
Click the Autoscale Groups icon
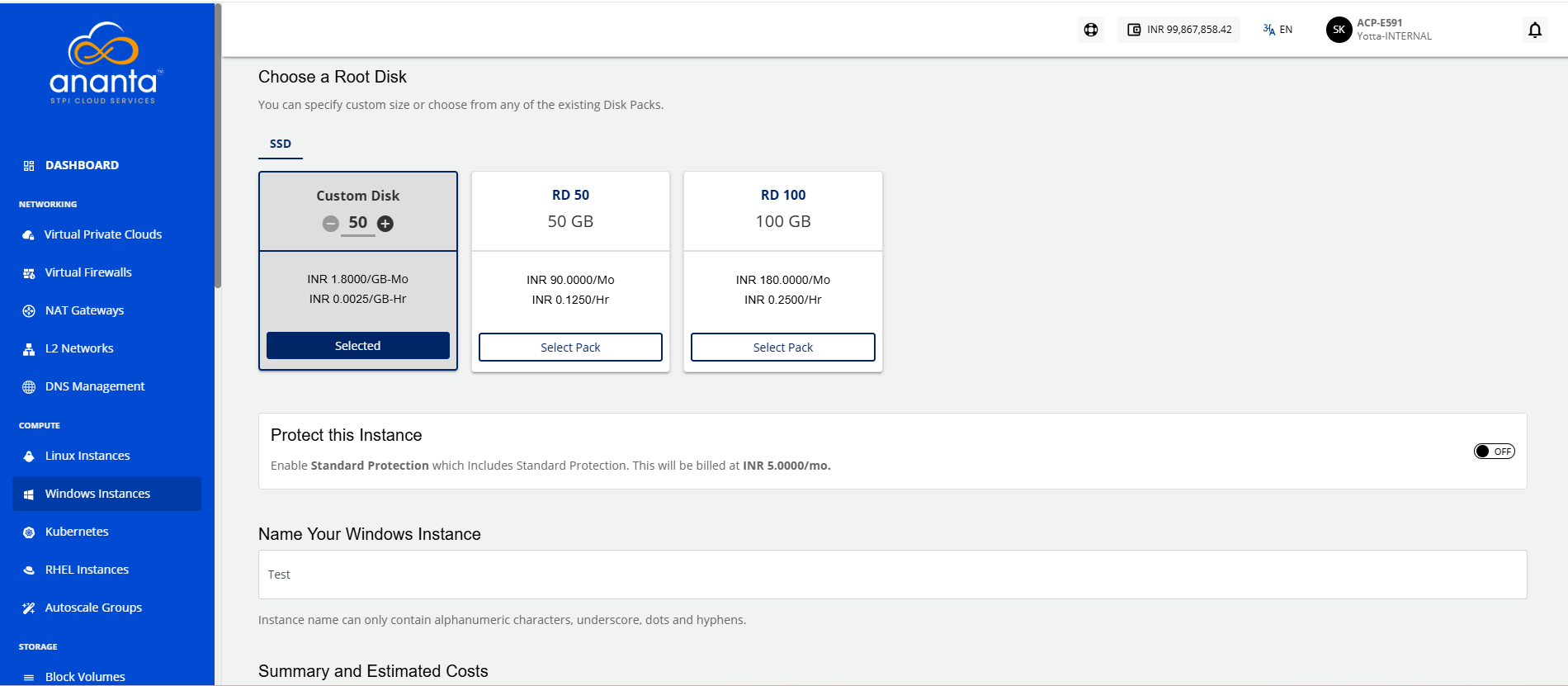[29, 608]
